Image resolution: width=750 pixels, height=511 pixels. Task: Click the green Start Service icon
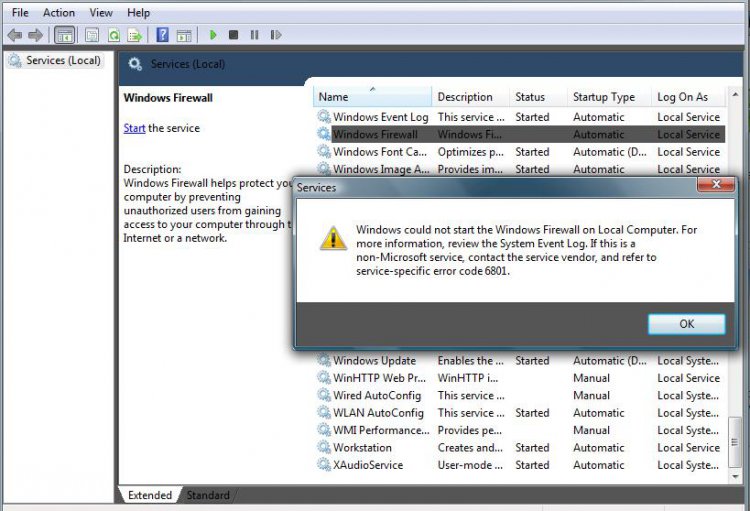point(213,34)
